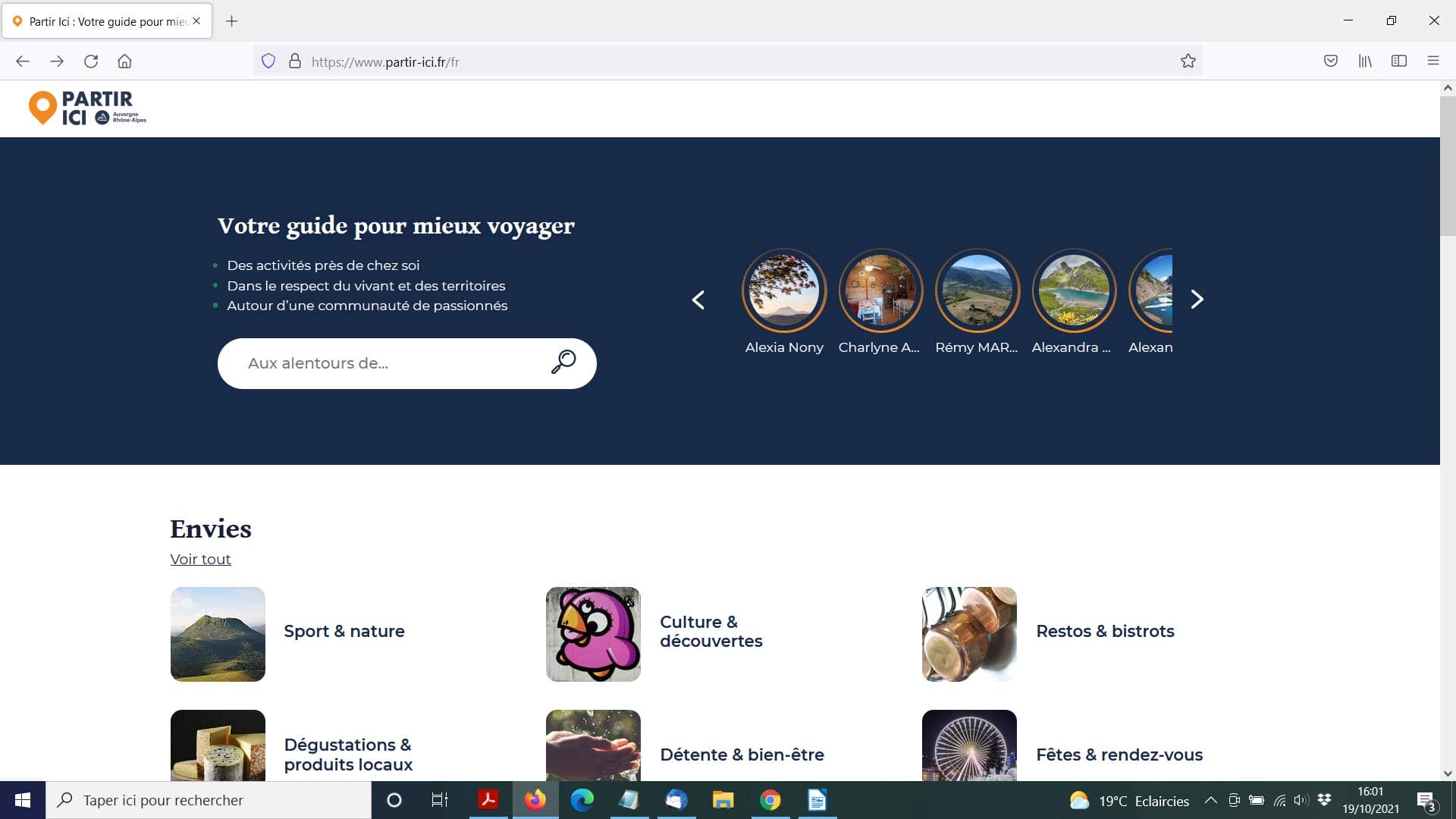
Task: Advance carousel with the right chevron
Action: pos(1197,300)
